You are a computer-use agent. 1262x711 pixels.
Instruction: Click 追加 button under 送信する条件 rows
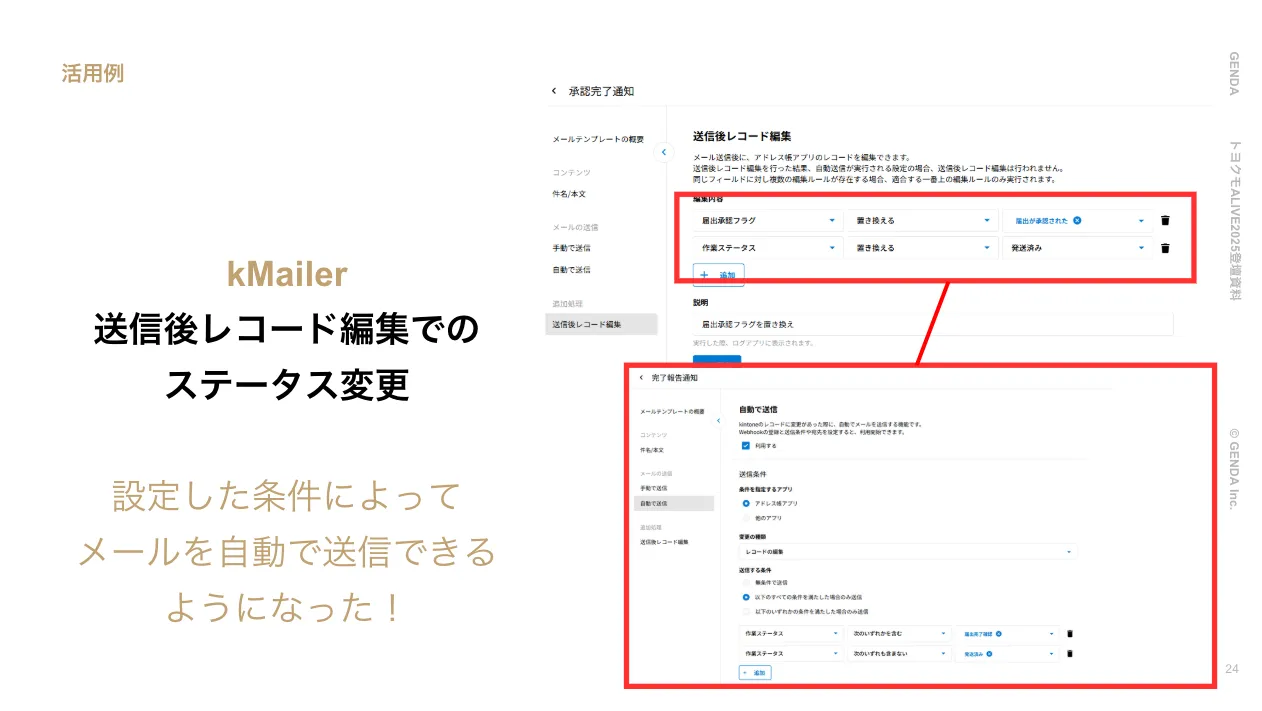click(755, 674)
